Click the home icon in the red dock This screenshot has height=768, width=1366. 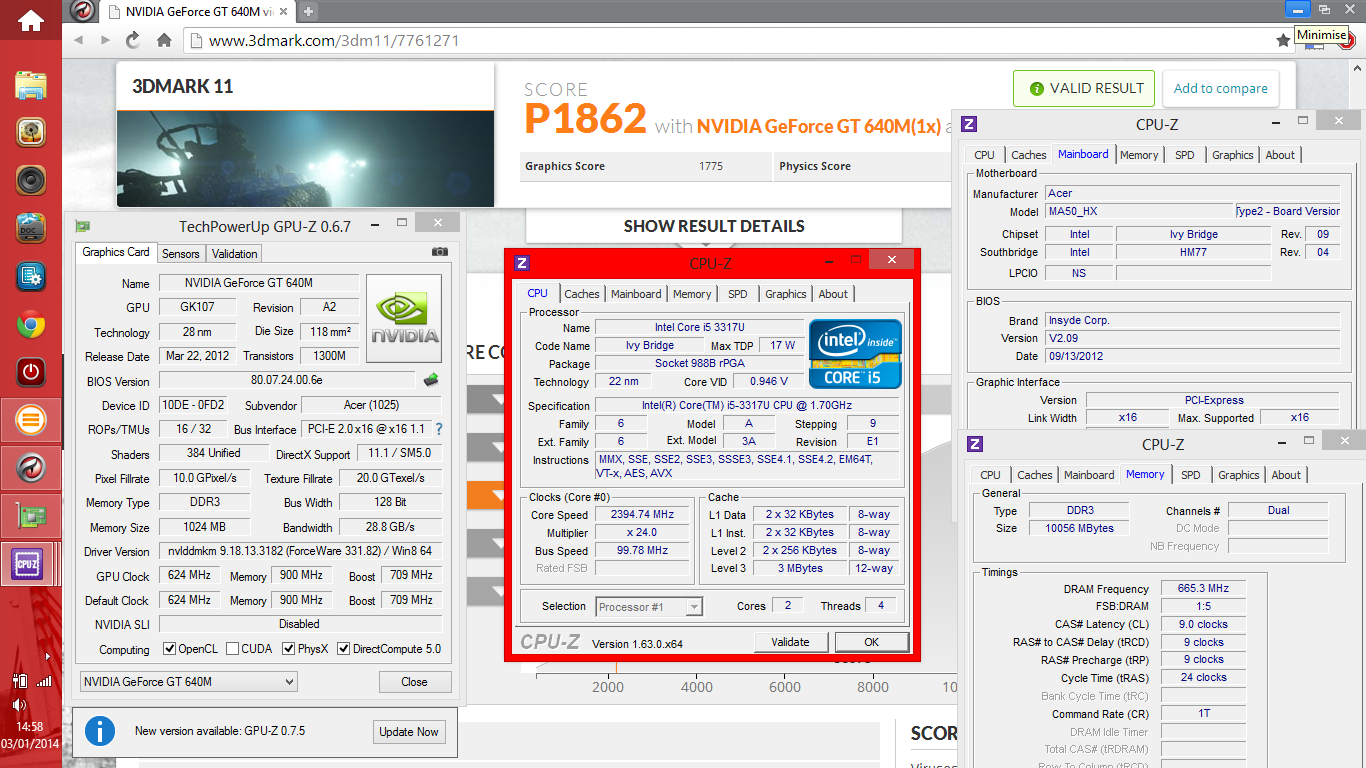(x=31, y=19)
